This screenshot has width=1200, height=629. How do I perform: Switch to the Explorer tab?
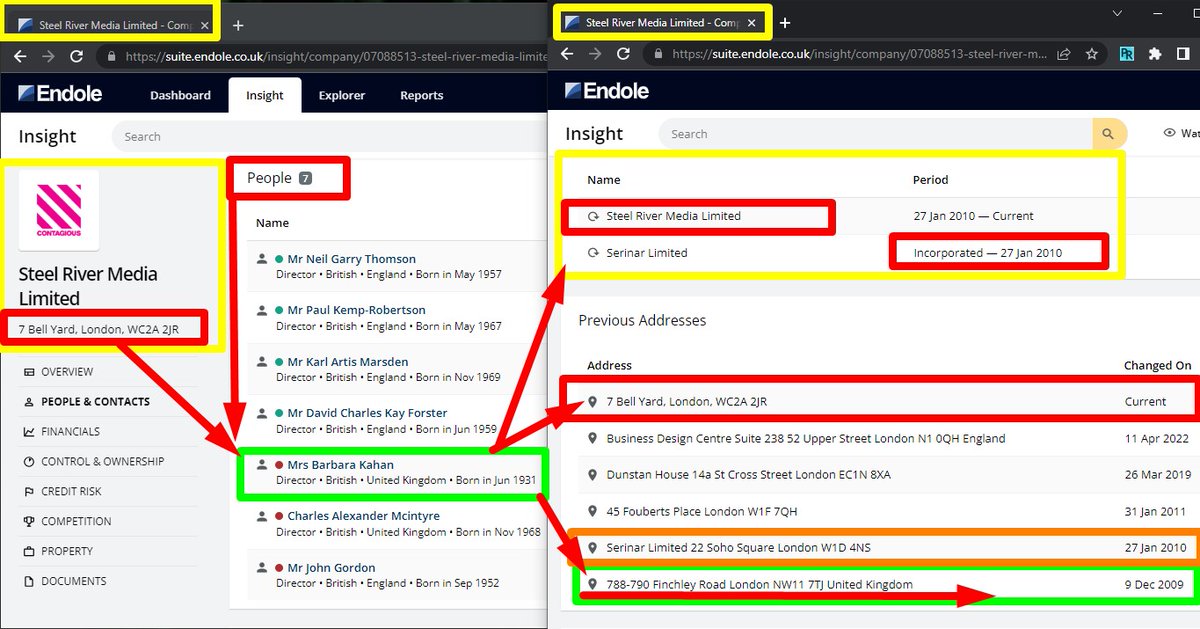342,95
